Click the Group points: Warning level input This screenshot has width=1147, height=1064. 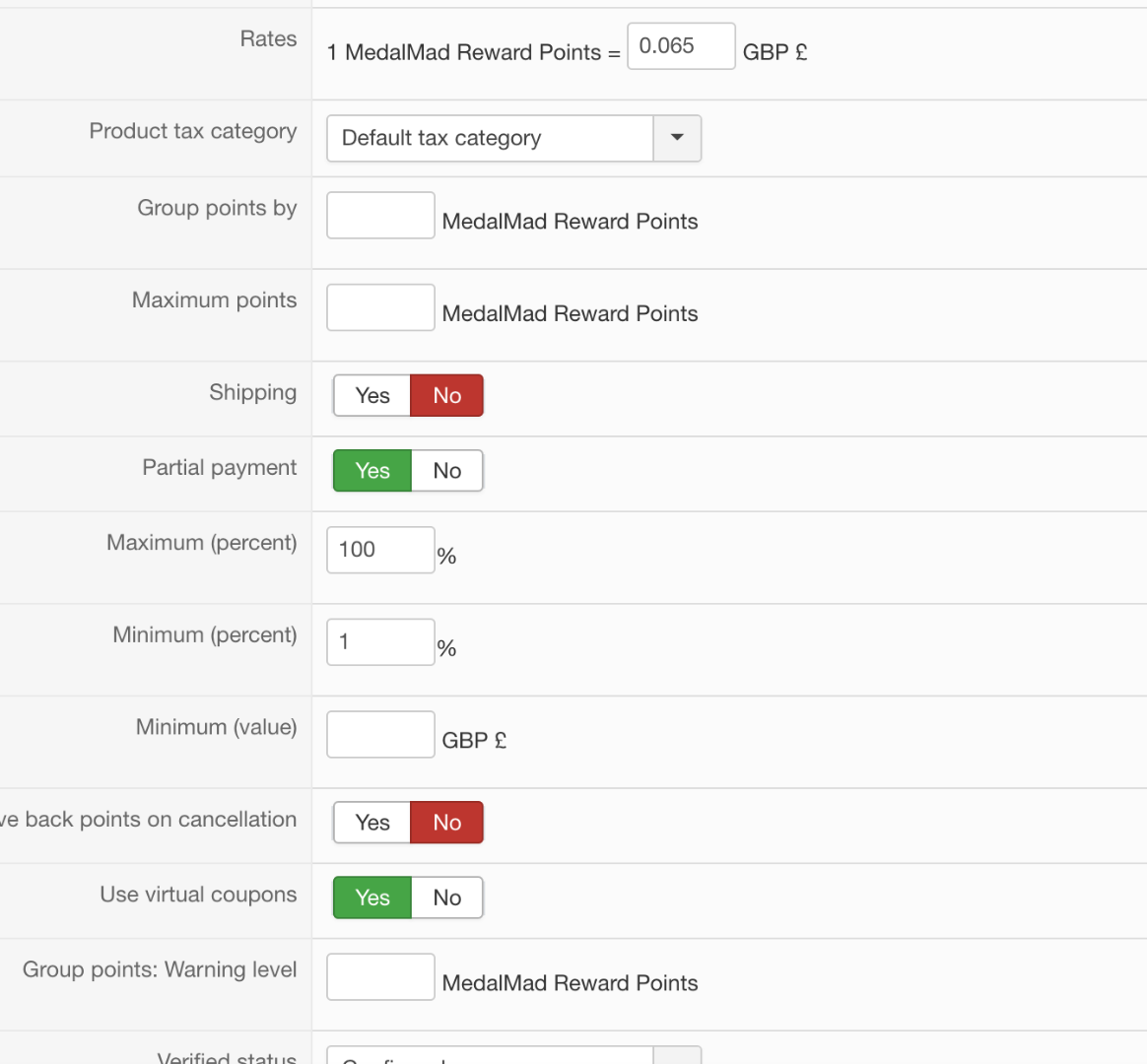click(380, 977)
